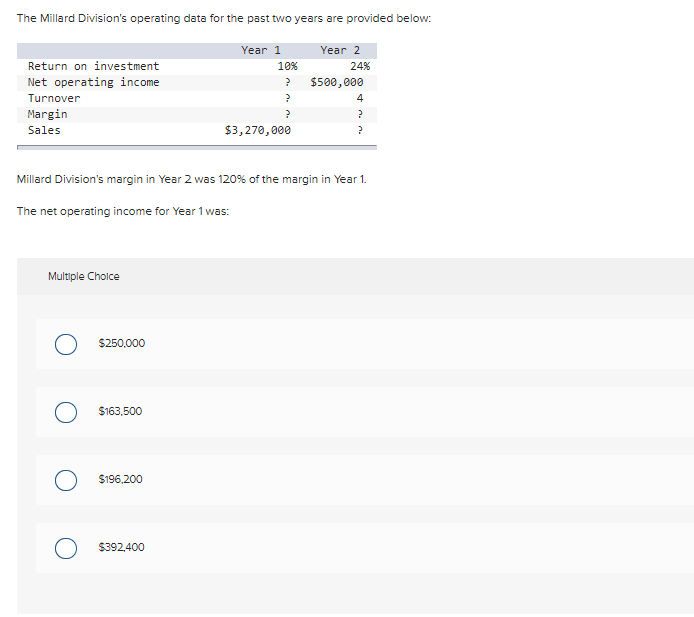Click the $250,000 answer text
The width and height of the screenshot is (694, 617).
coord(122,343)
